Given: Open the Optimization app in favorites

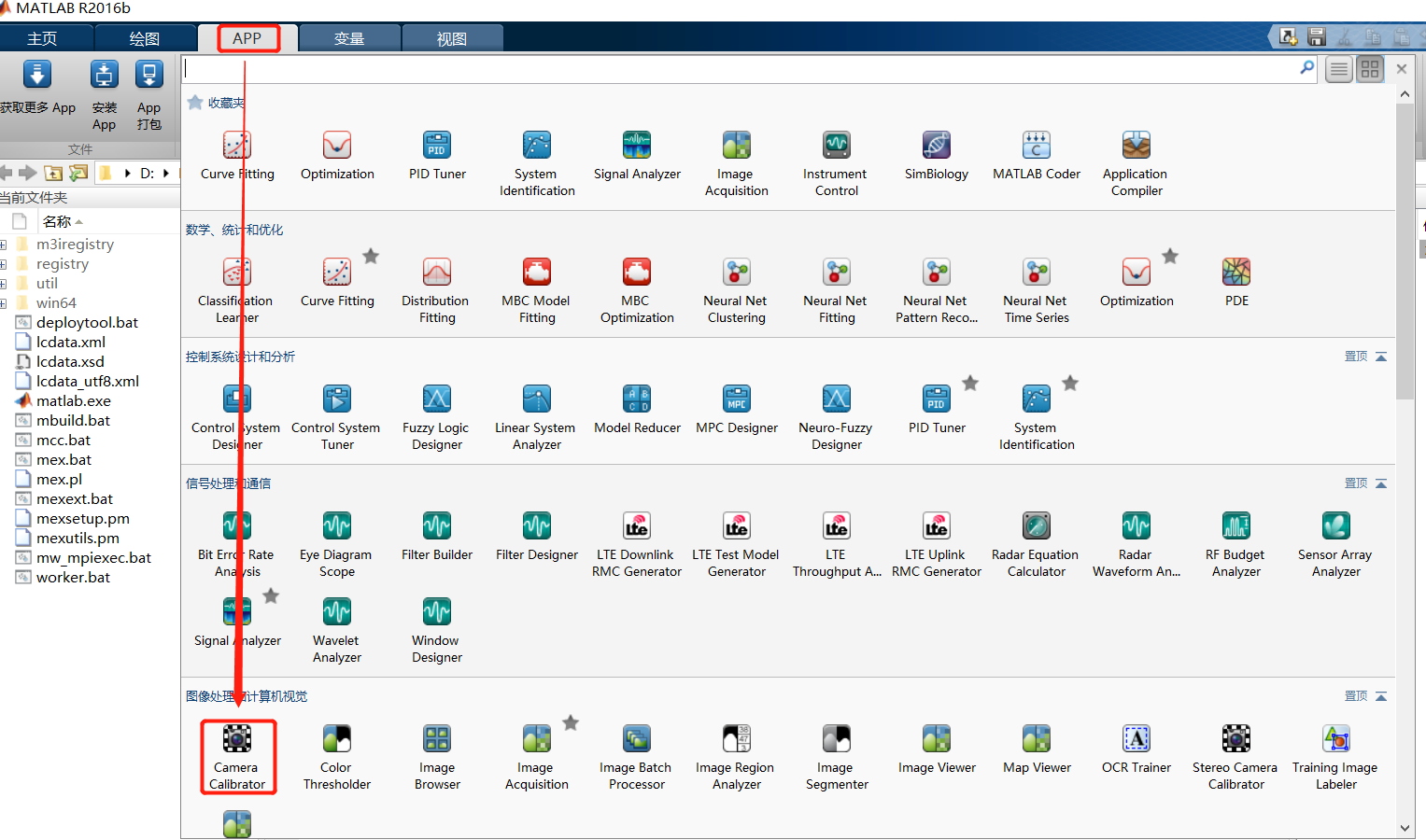Looking at the screenshot, I should 337,156.
